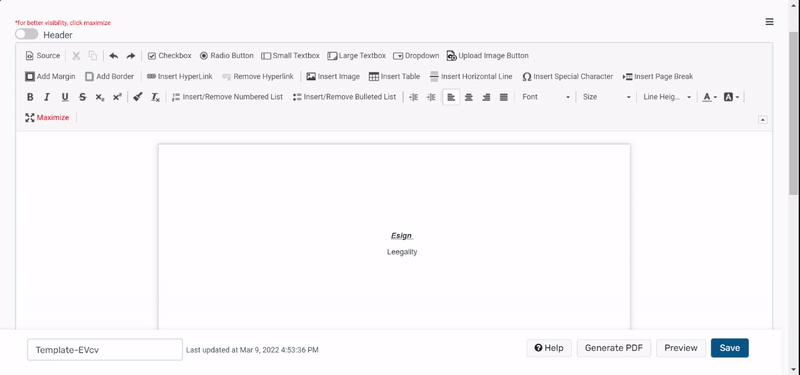This screenshot has height=375, width=800.
Task: Click the Copy Formatting paintbrush icon
Action: tap(137, 97)
